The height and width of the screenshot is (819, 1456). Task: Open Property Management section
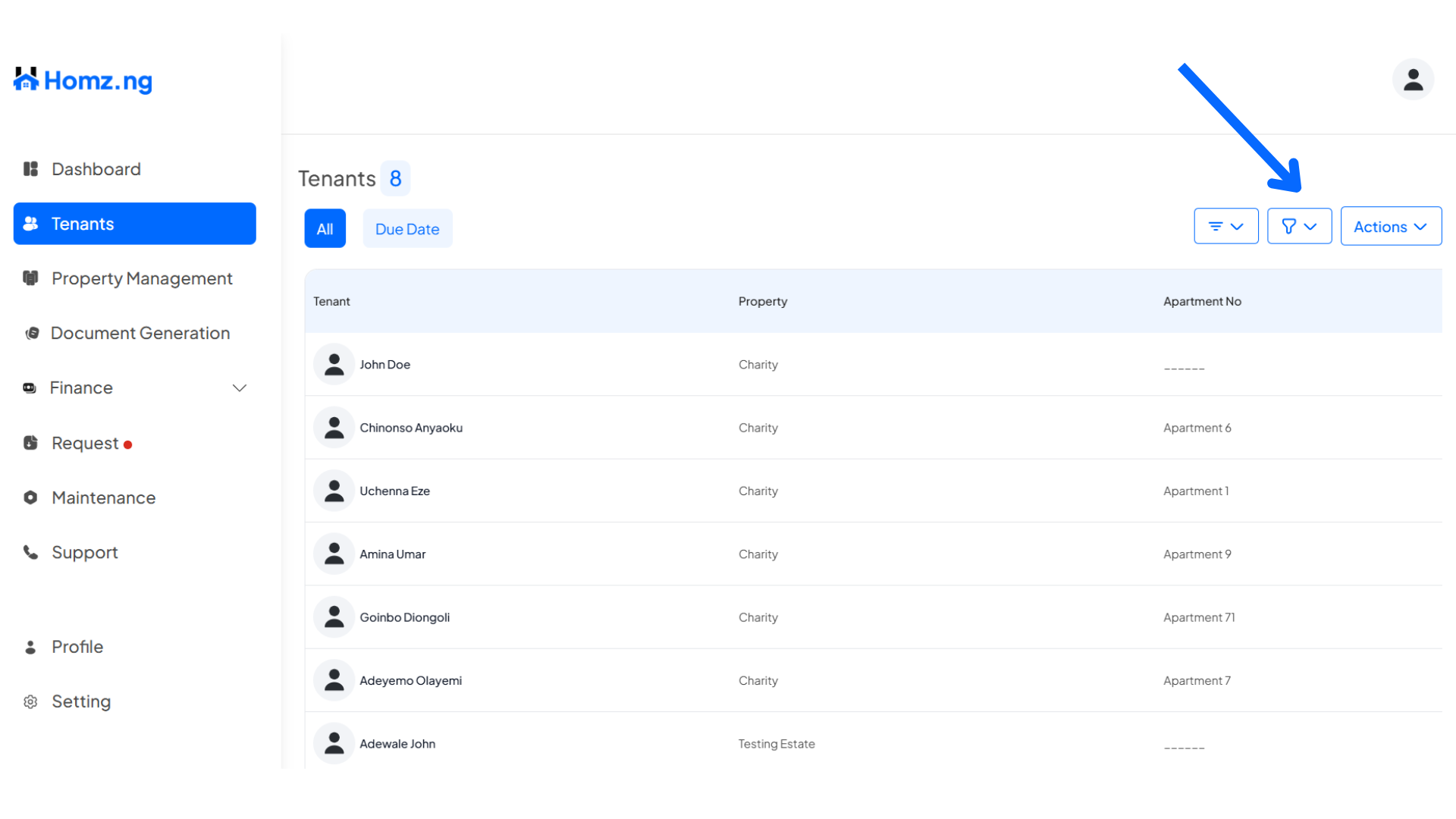tap(142, 278)
